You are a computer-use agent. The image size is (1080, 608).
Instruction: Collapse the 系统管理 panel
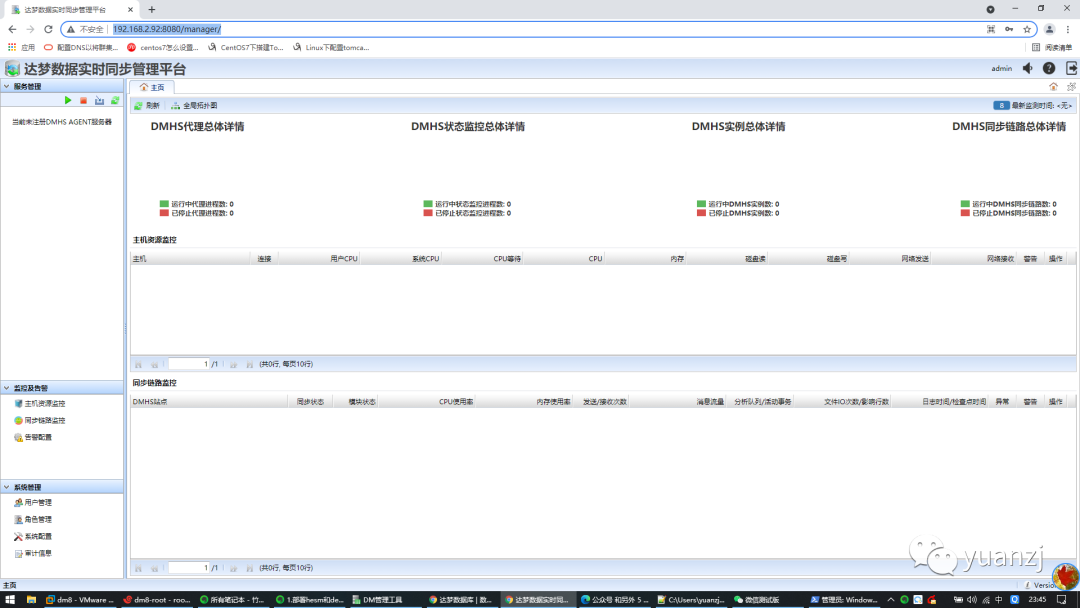pos(6,488)
